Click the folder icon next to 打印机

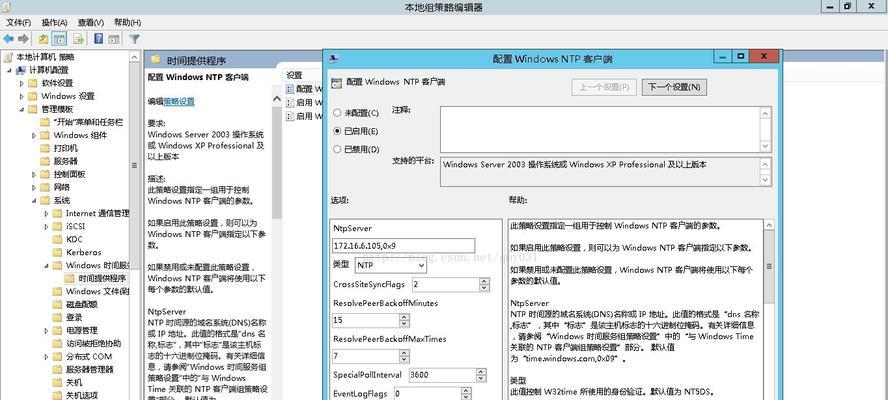(45, 148)
